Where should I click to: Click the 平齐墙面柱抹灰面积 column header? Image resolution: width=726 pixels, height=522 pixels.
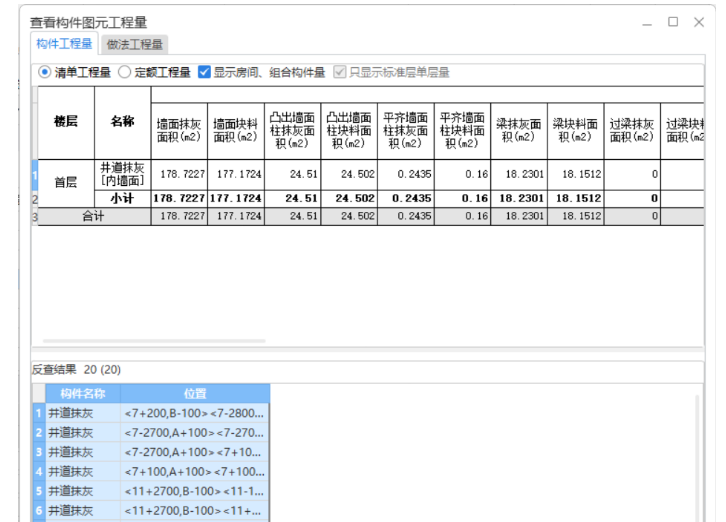click(x=406, y=131)
